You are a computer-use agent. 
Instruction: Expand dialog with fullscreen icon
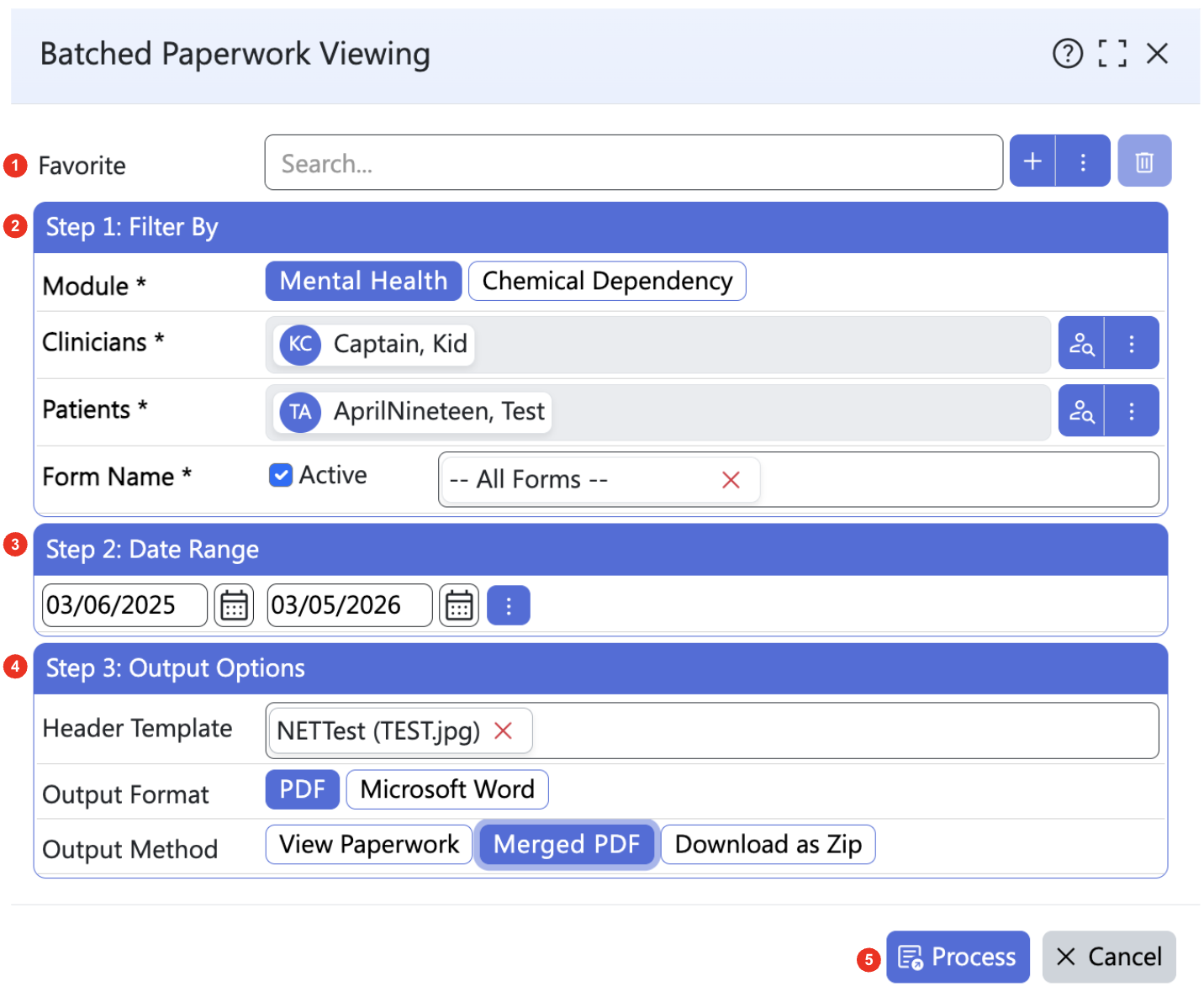[1112, 54]
